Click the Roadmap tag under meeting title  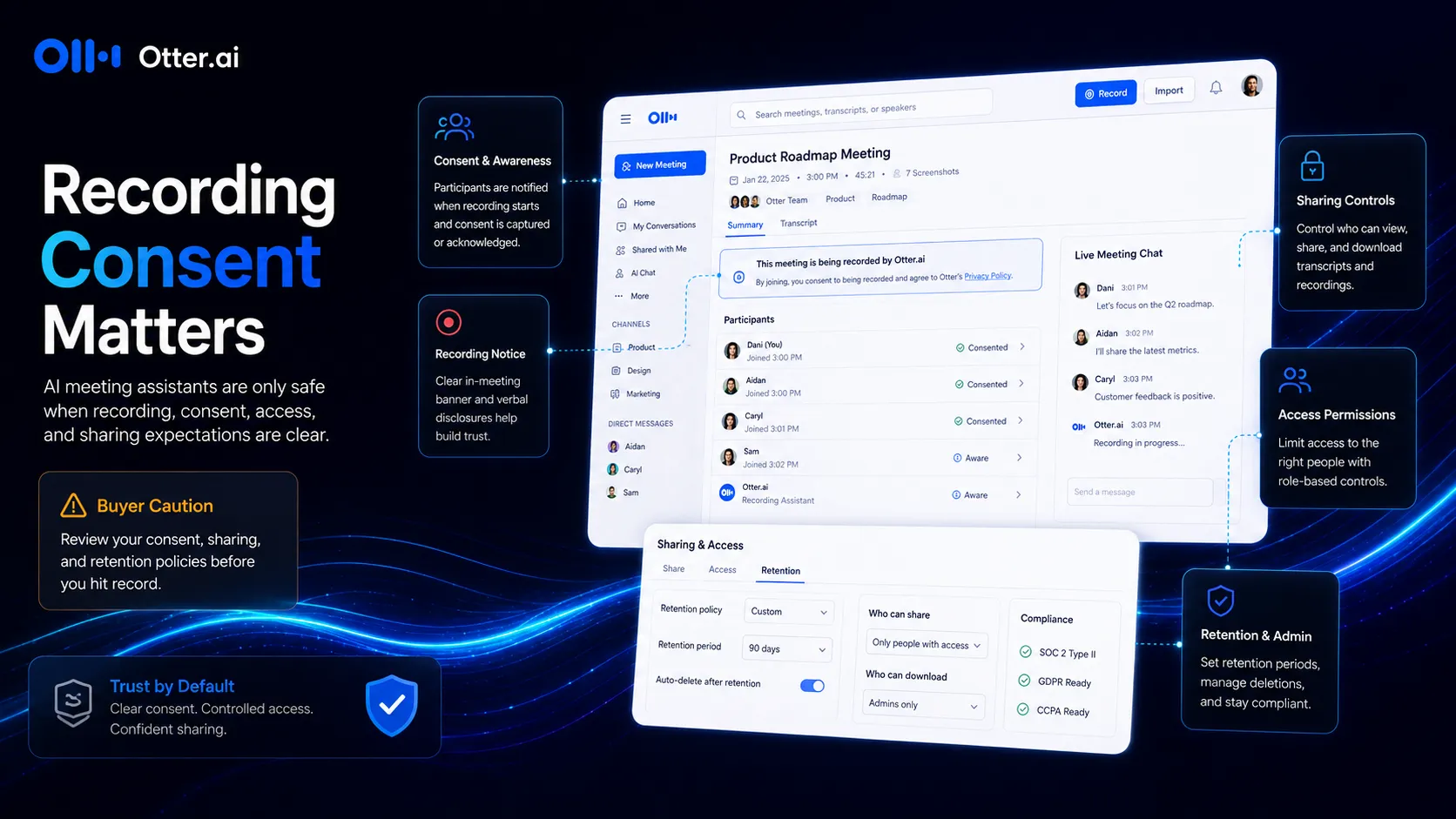click(x=889, y=198)
